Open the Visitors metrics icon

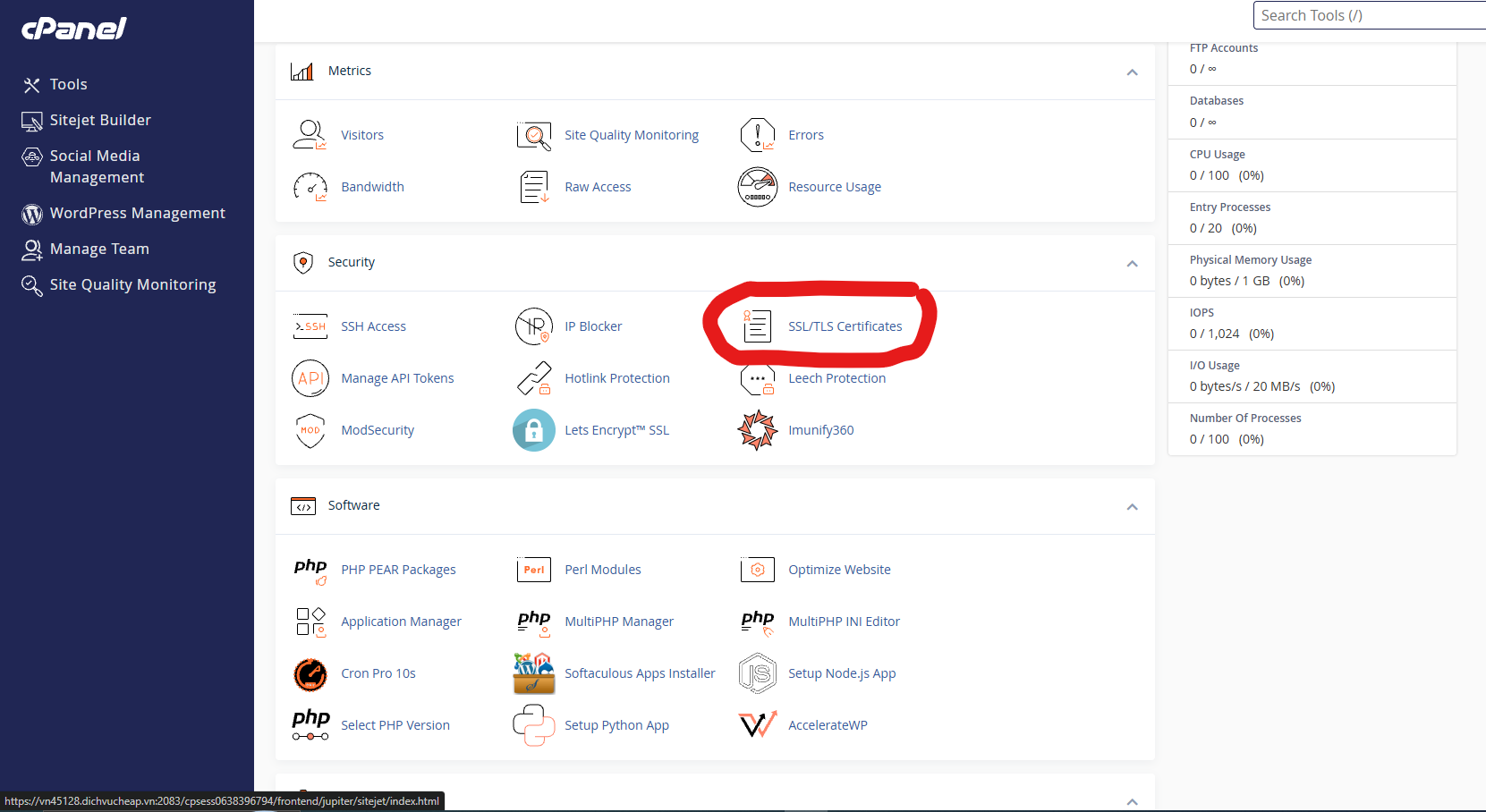[x=310, y=135]
